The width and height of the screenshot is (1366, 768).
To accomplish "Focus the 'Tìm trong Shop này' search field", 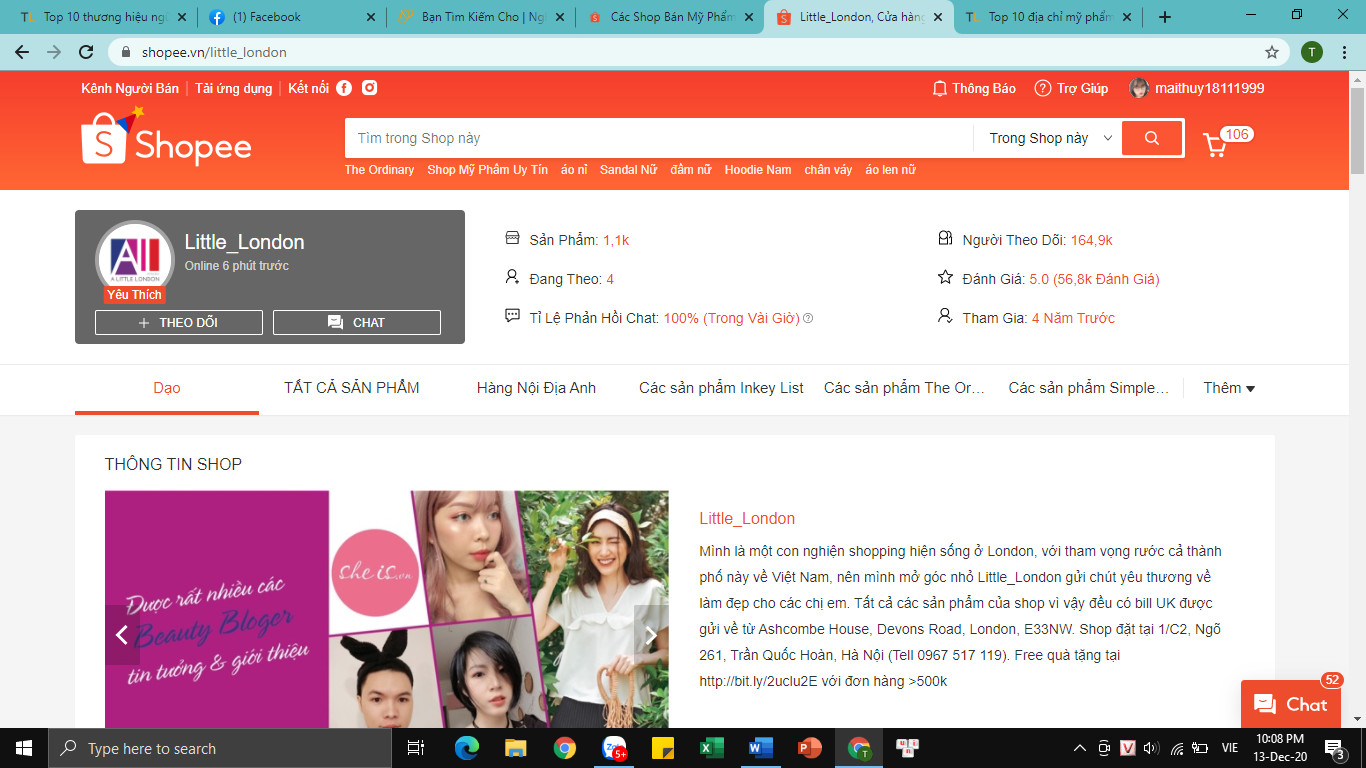I will 659,138.
